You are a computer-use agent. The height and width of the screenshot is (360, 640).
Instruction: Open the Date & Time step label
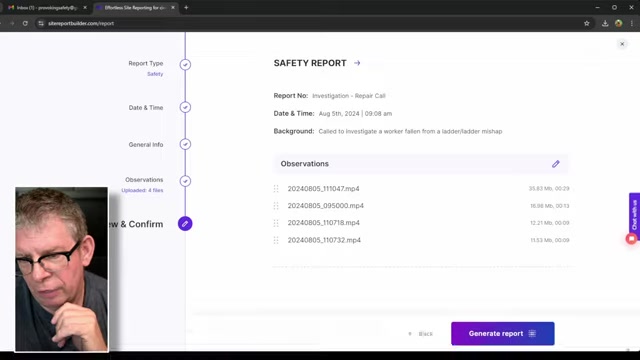[x=146, y=108]
